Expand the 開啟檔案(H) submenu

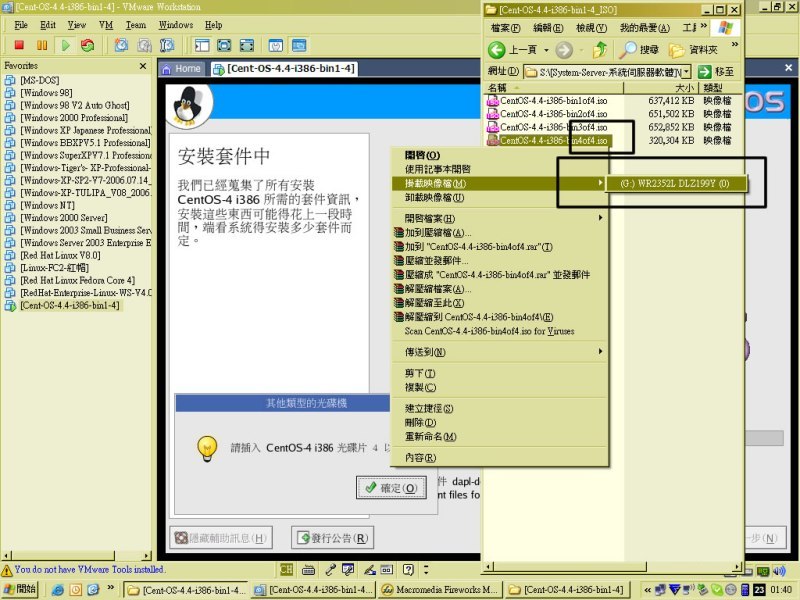click(x=601, y=218)
